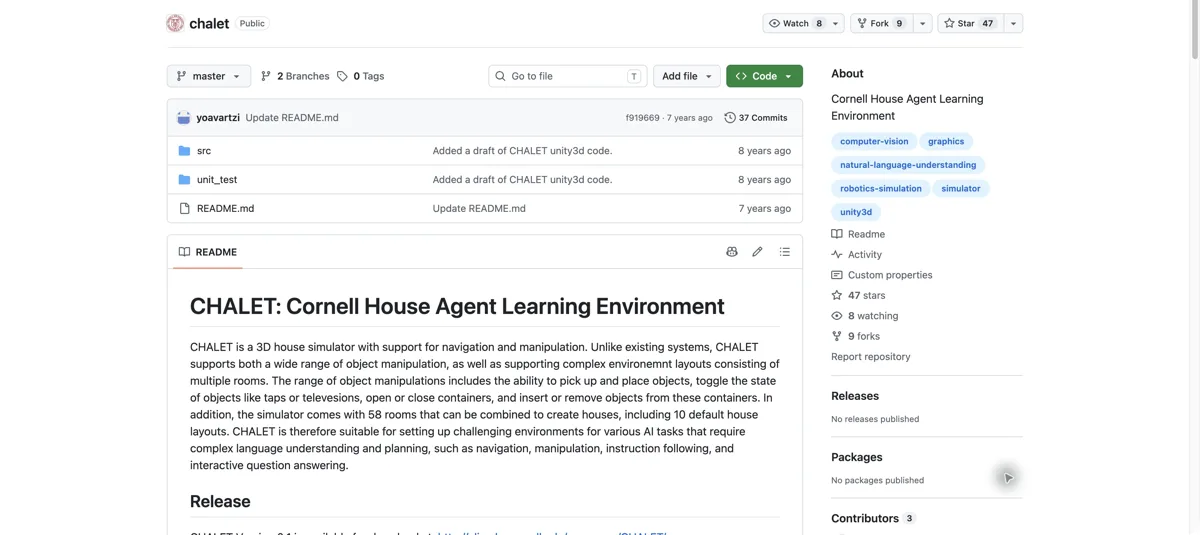This screenshot has height=535, width=1200.
Task: Select the graphics topic tag
Action: [946, 141]
